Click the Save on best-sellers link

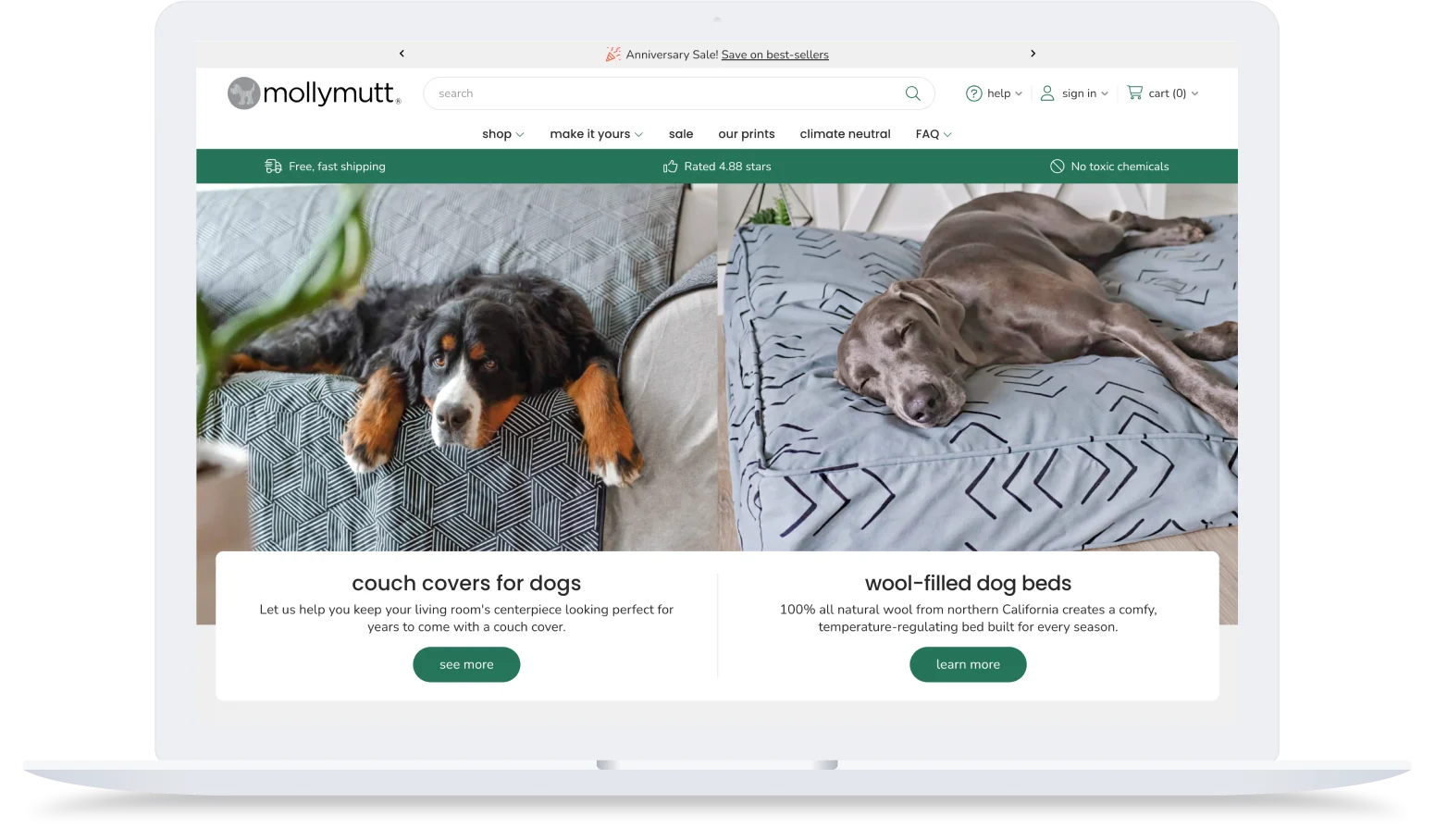coord(774,55)
